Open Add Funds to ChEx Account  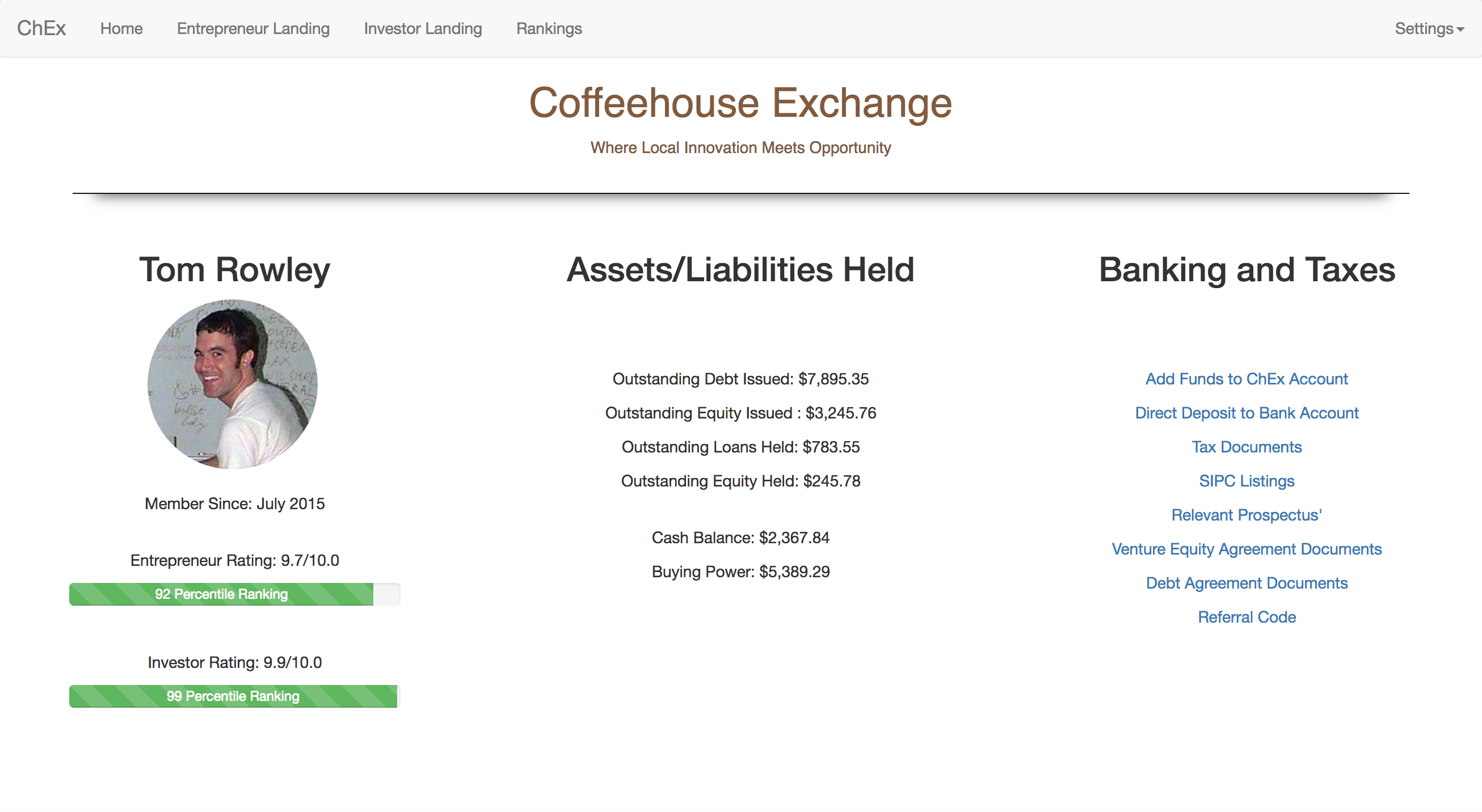coord(1246,379)
